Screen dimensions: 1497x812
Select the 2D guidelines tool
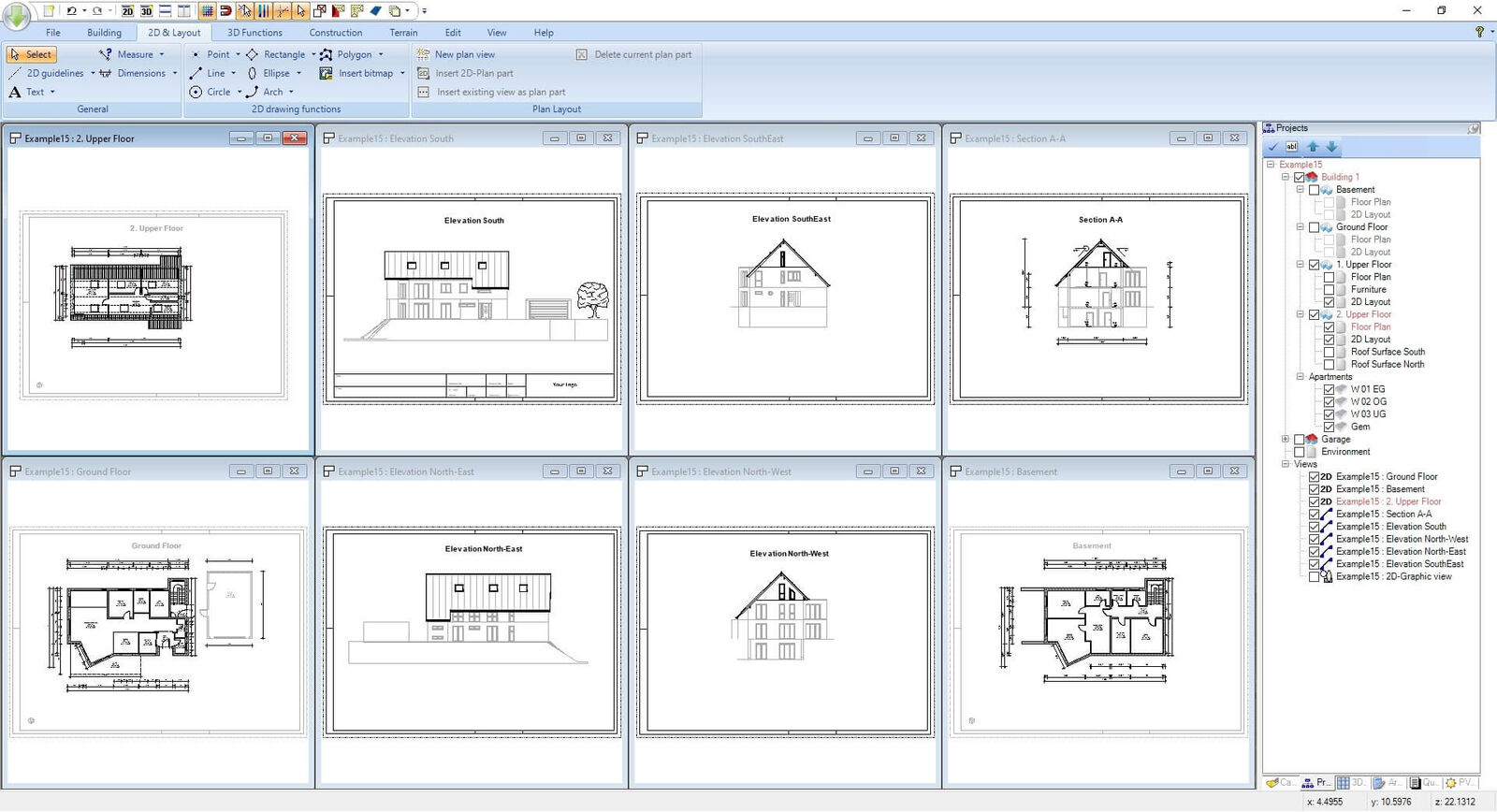(x=46, y=73)
